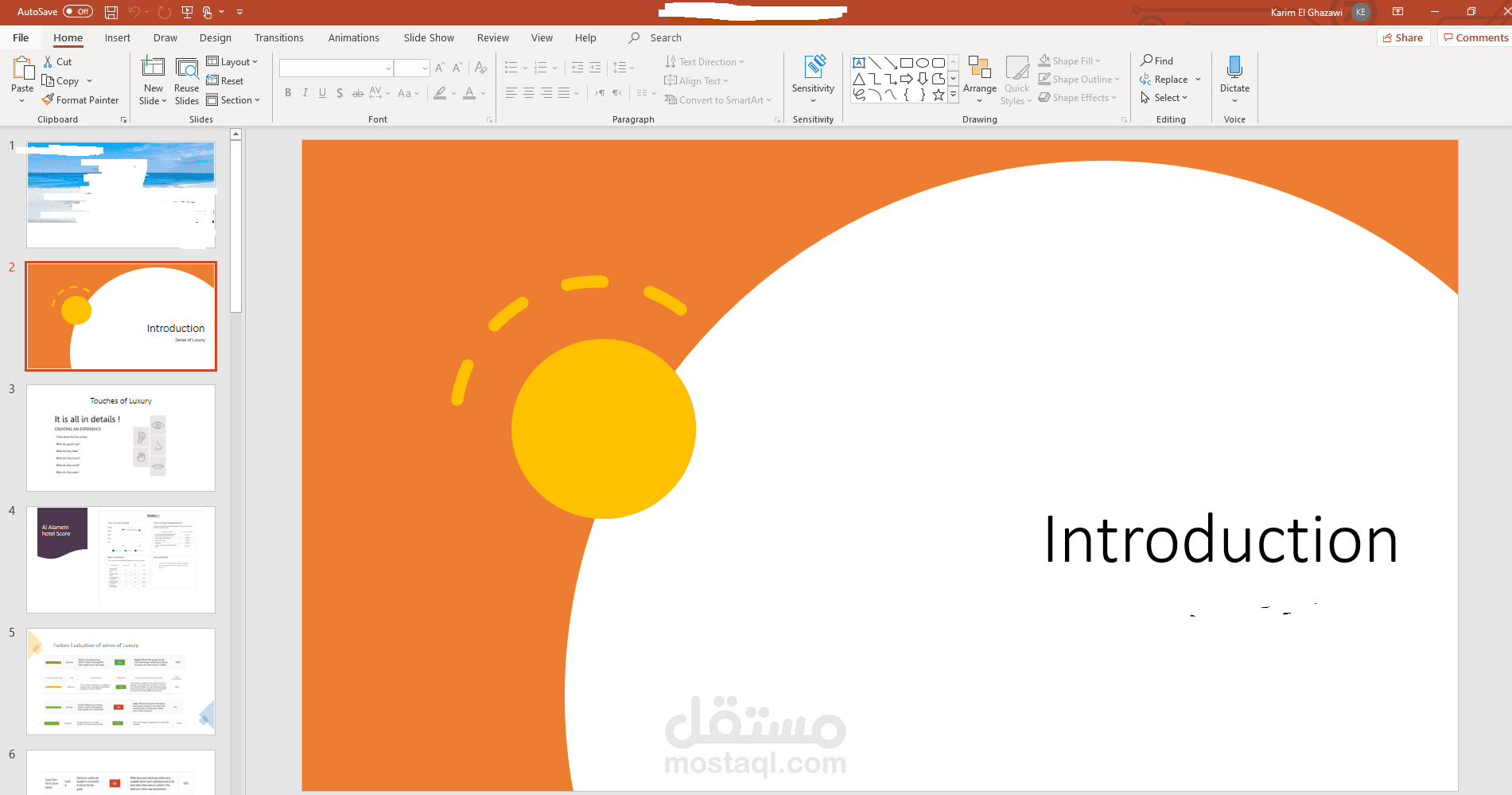Toggle text Shadow effect
The image size is (1512, 795).
click(x=340, y=93)
